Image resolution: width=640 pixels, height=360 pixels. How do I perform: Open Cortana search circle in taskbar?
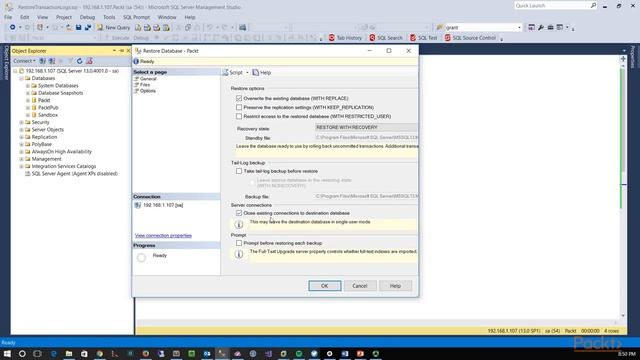22,353
